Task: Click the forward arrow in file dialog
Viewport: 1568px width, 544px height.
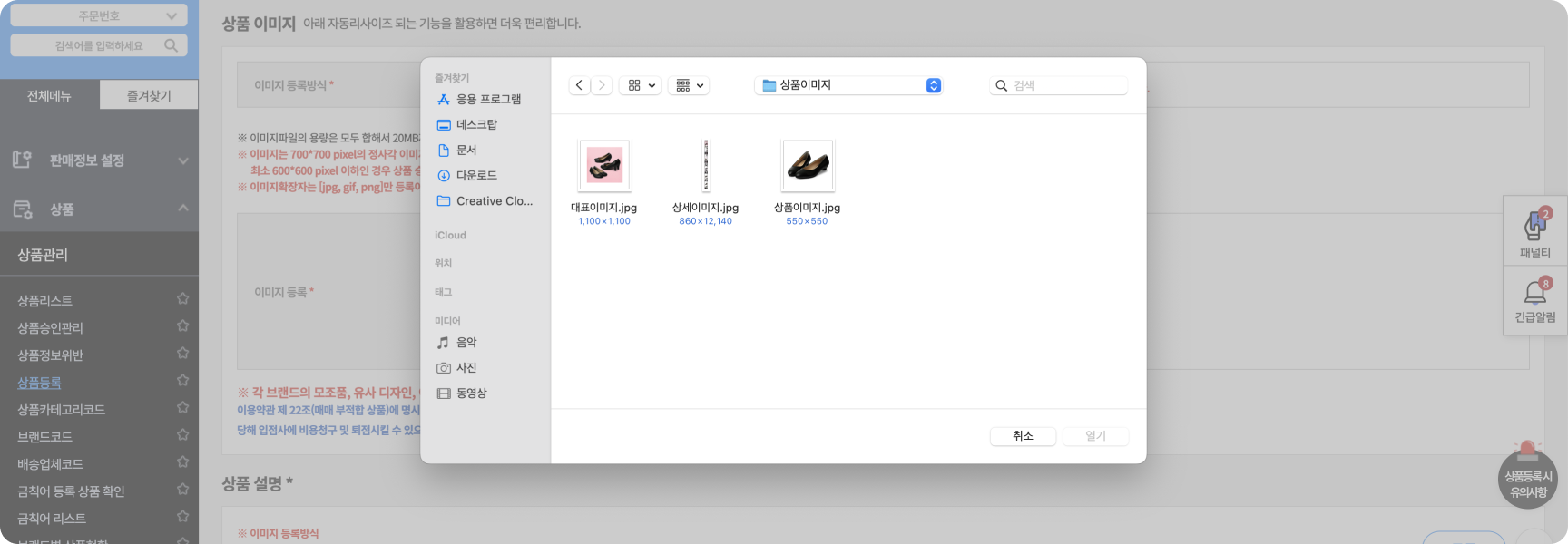Action: point(602,85)
